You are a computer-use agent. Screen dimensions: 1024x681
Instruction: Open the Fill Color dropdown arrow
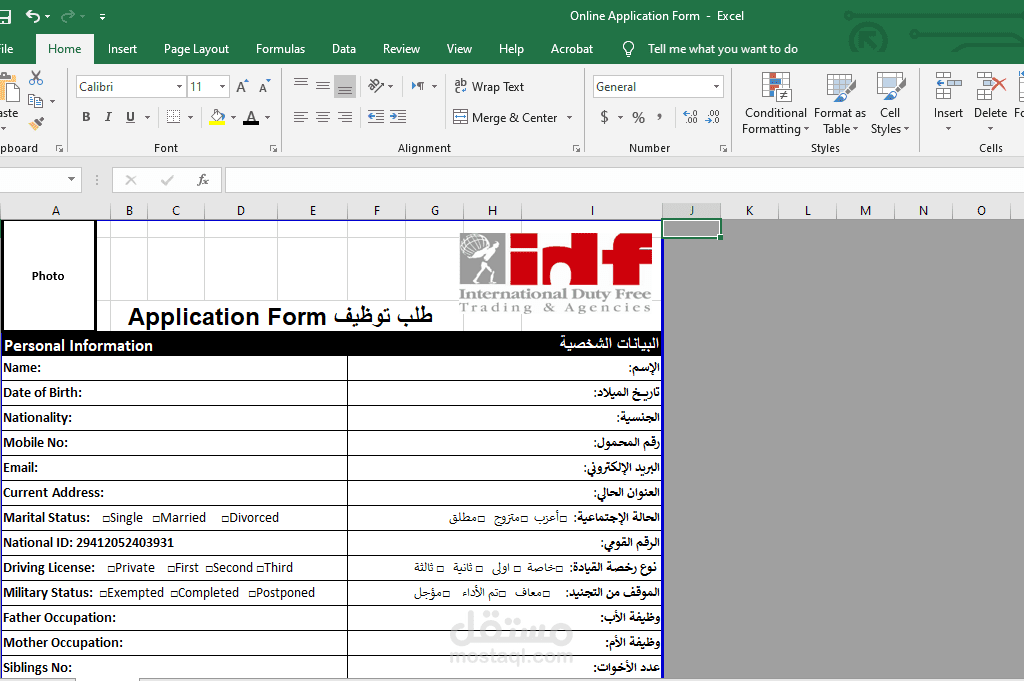(232, 117)
